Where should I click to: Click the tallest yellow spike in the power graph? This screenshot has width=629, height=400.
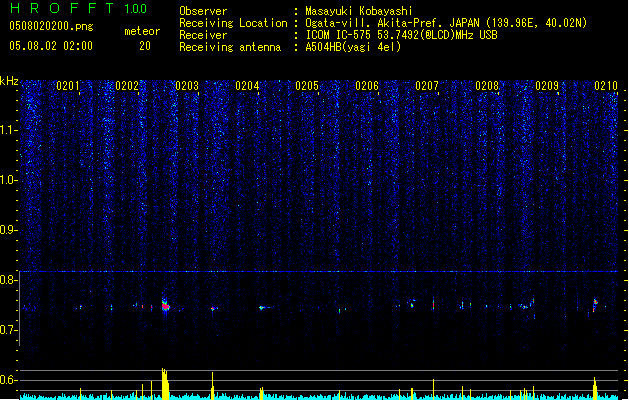pyautogui.click(x=165, y=384)
